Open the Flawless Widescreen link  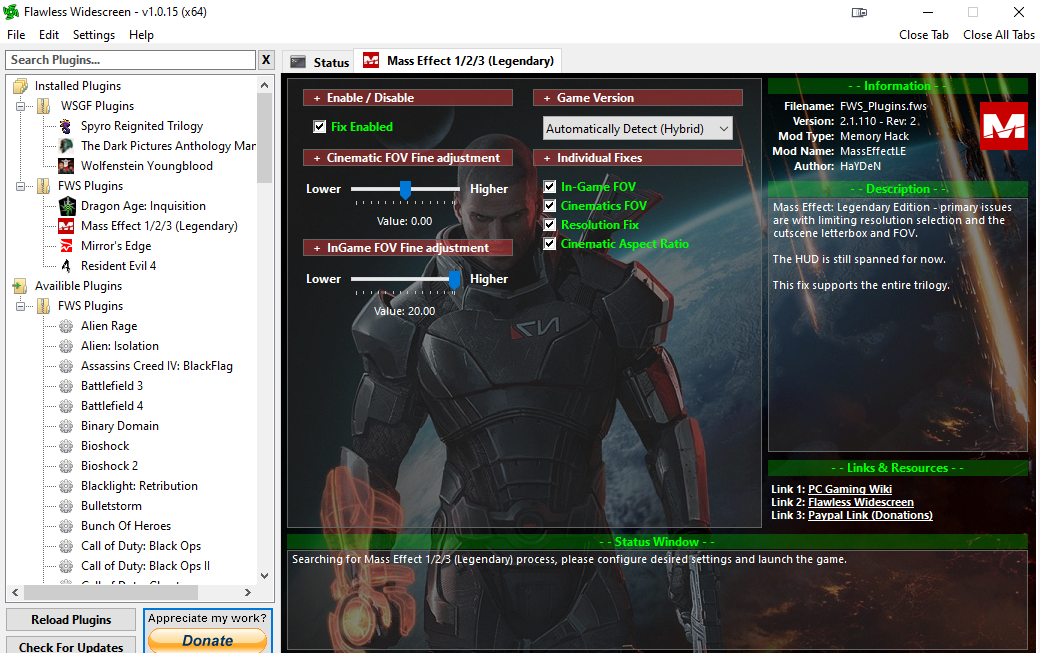click(860, 503)
